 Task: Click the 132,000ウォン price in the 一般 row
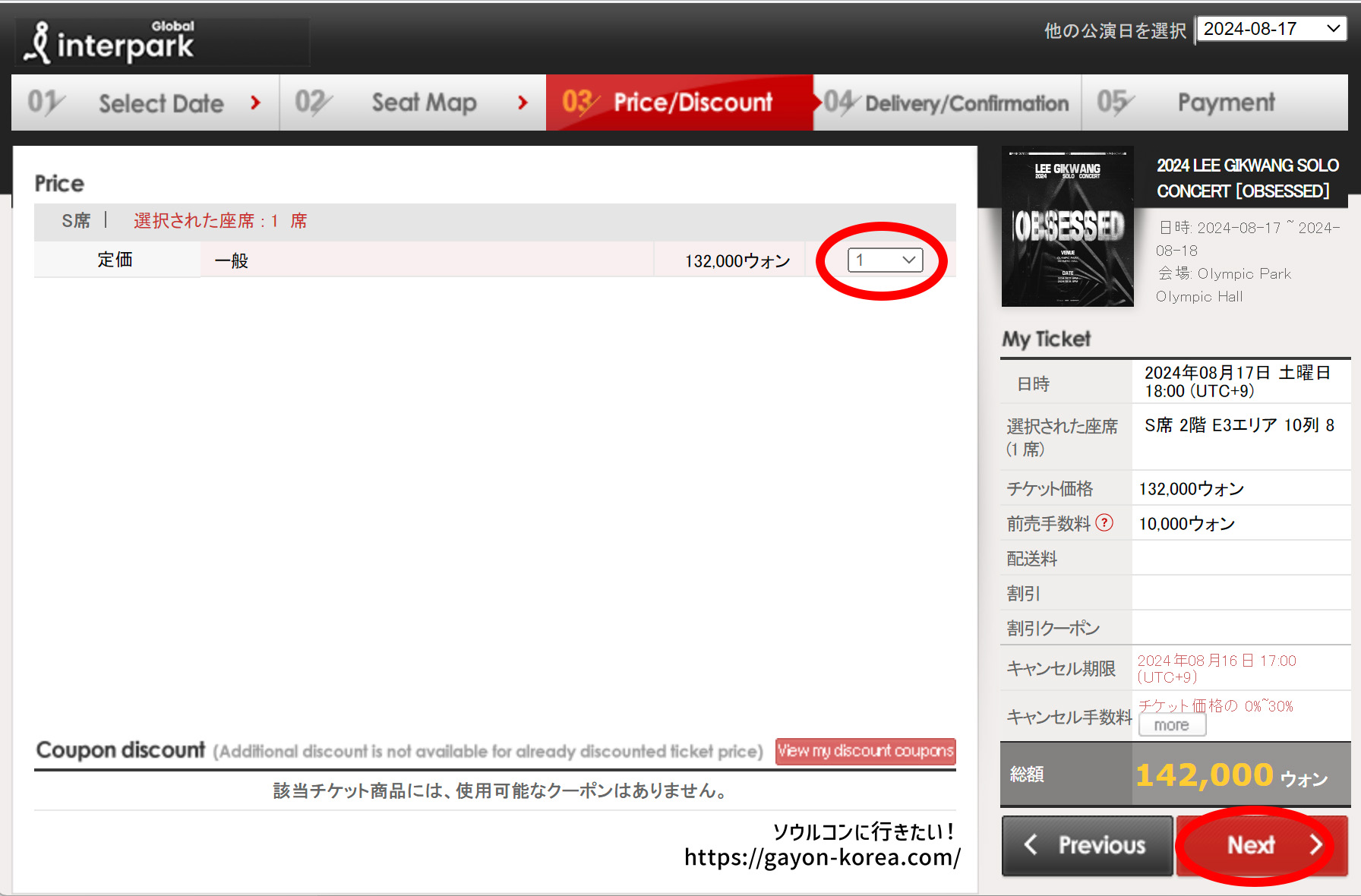click(x=737, y=261)
